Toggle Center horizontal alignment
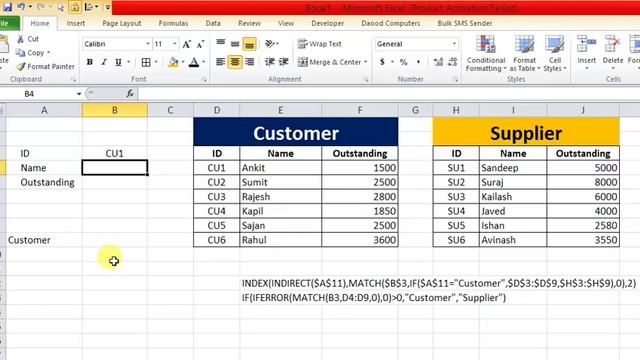 pos(235,62)
